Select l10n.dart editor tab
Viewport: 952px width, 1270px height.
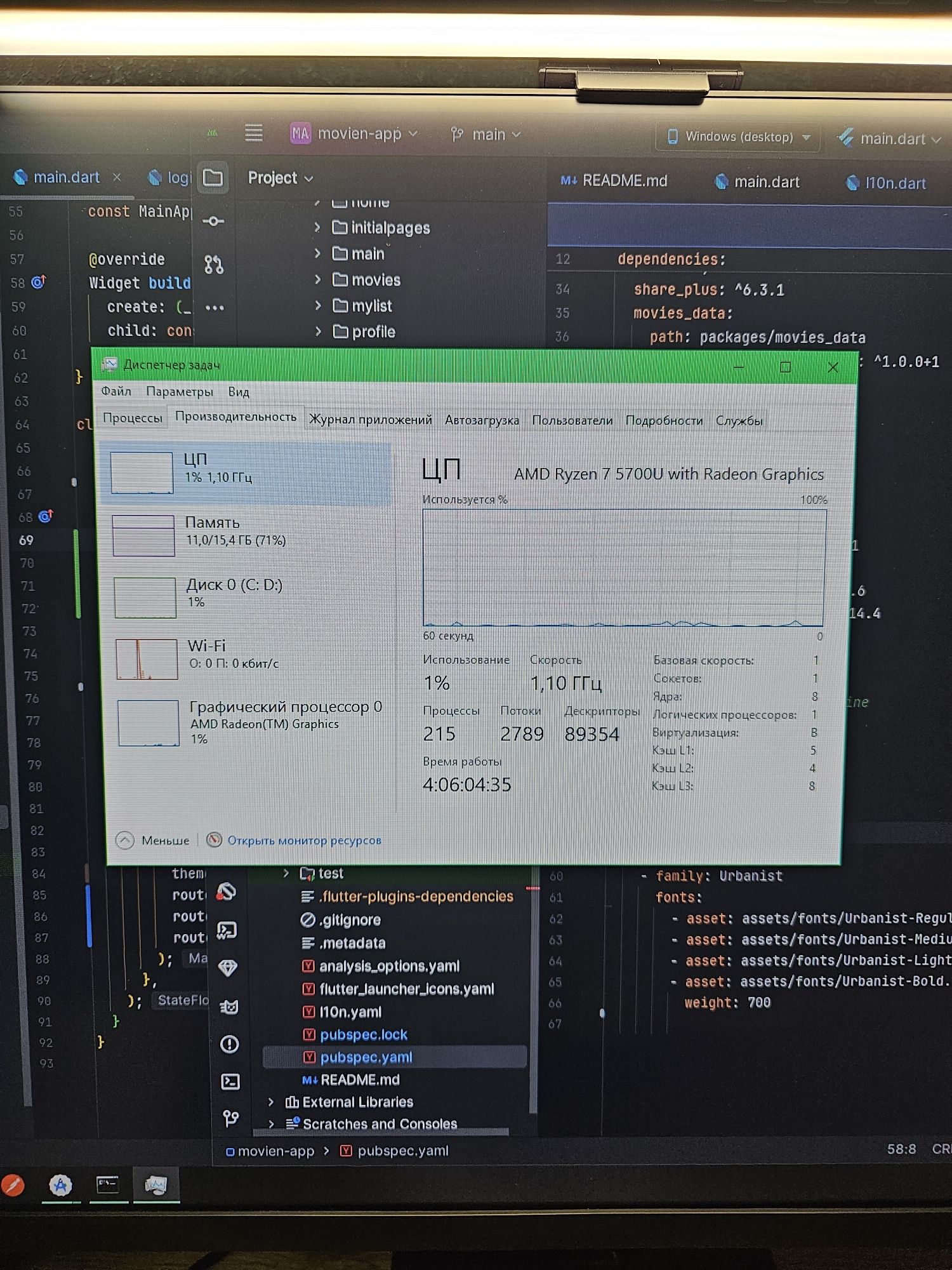click(x=887, y=183)
